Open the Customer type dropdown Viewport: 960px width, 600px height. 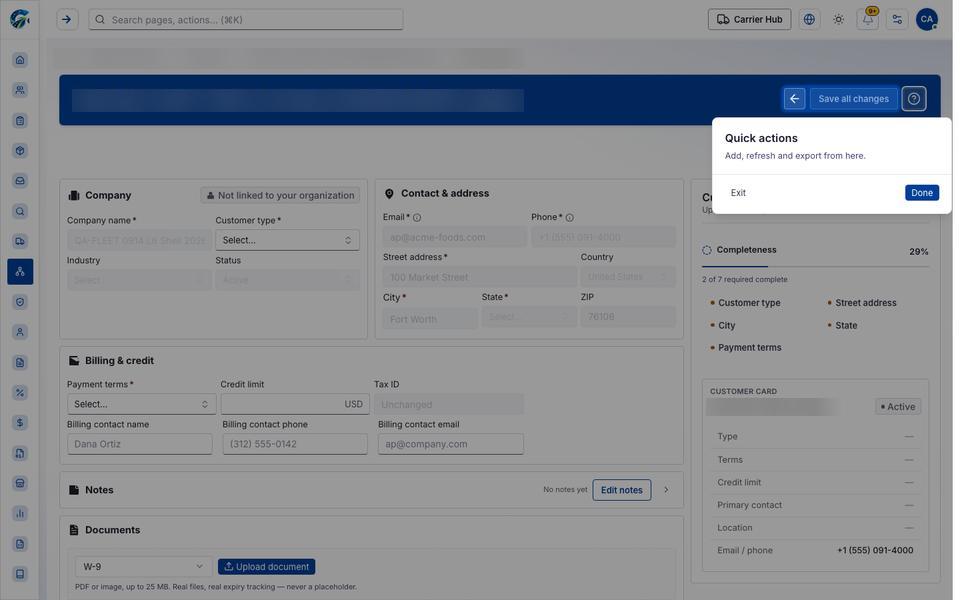287,240
